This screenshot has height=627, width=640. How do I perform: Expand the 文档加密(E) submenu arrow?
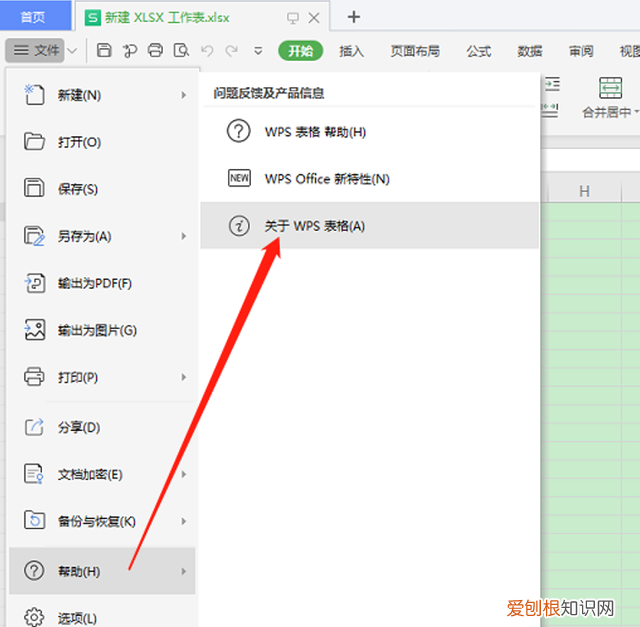pyautogui.click(x=184, y=474)
